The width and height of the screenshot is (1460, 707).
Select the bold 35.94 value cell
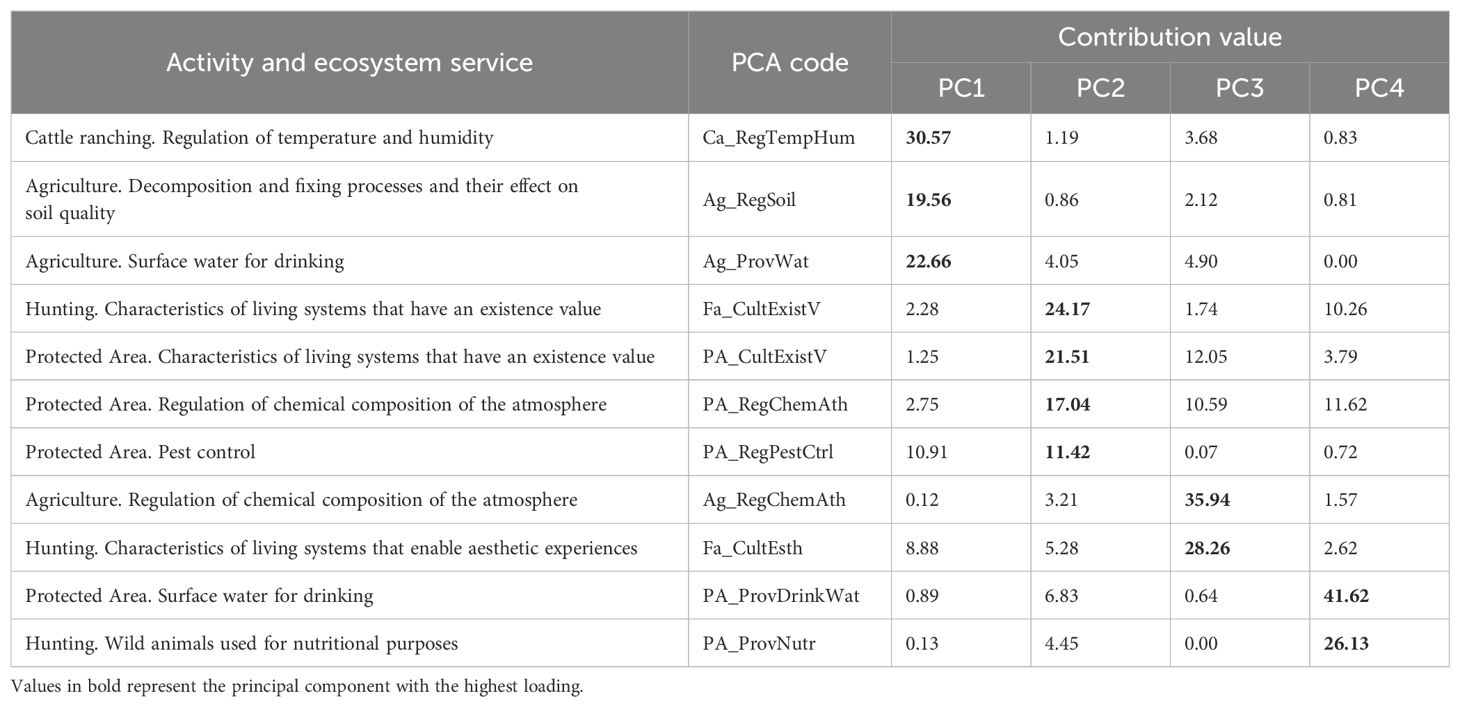(1208, 500)
